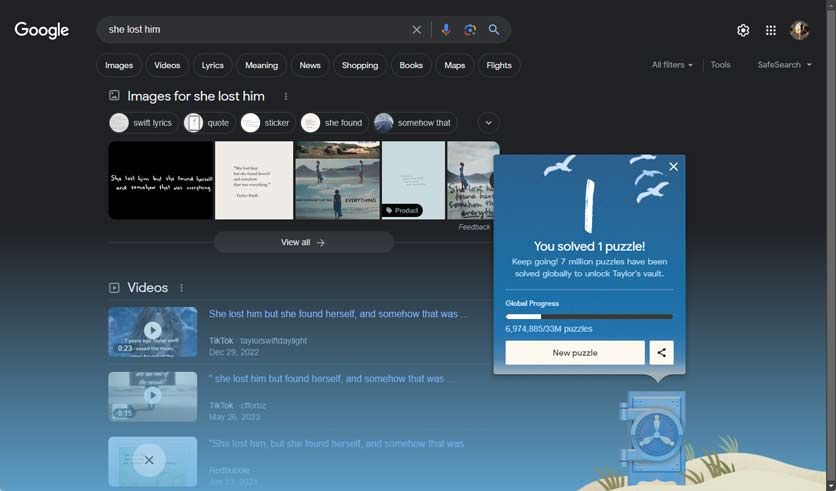Start a New puzzle
This screenshot has height=491, width=836.
pyautogui.click(x=574, y=353)
